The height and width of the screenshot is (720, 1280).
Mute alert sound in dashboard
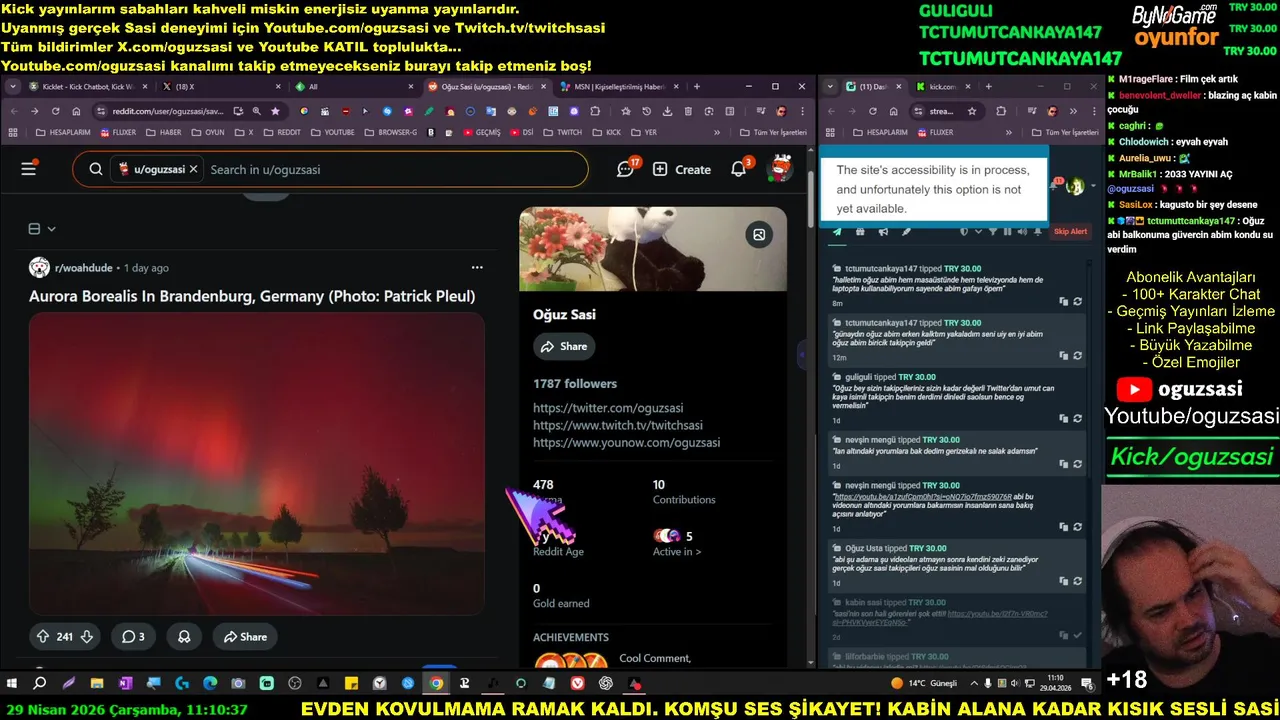pyautogui.click(x=1022, y=231)
